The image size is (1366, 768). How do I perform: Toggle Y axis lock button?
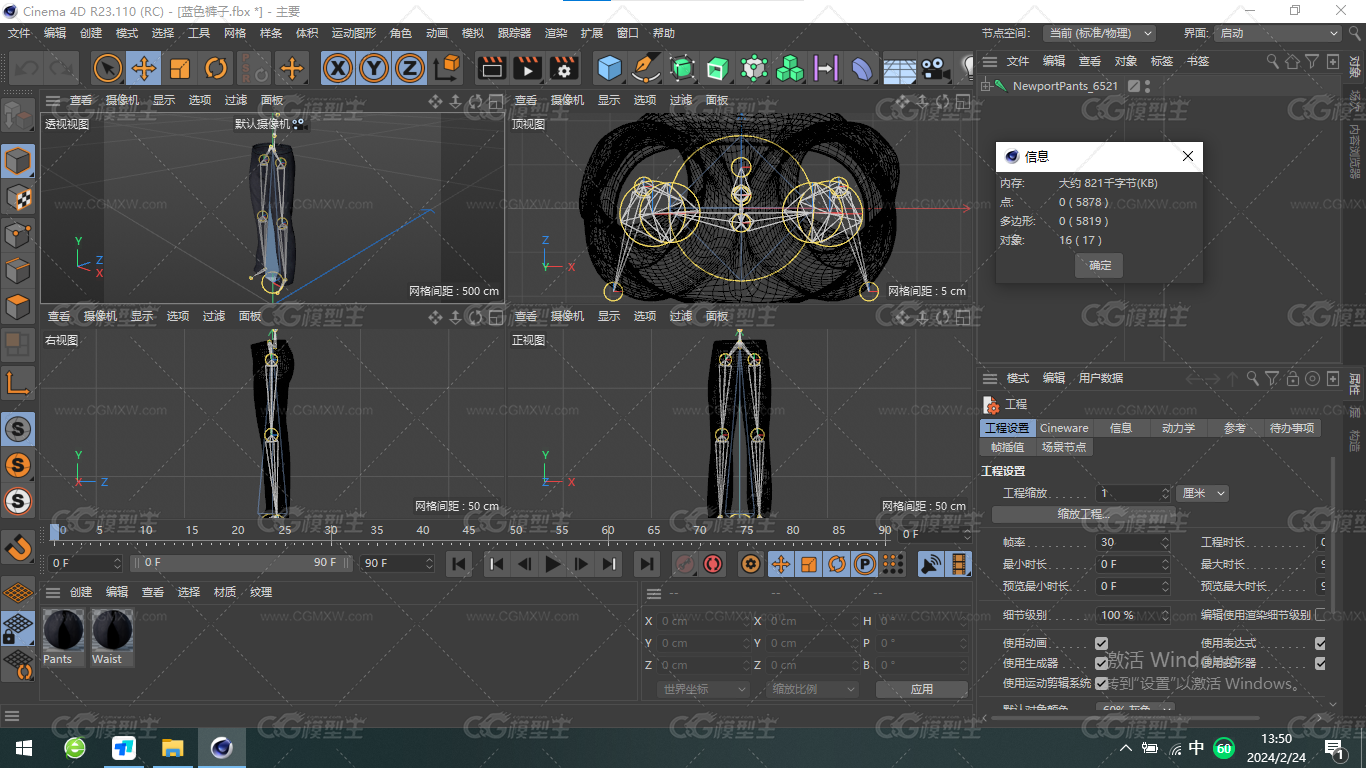point(374,68)
